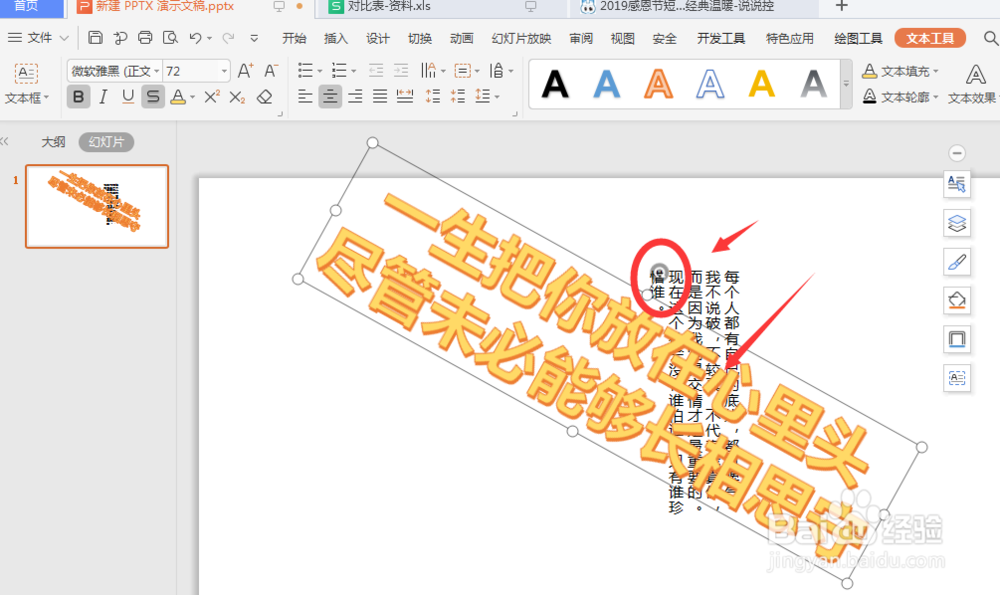Image resolution: width=1000 pixels, height=595 pixels.
Task: Expand the numbered list dropdown arrow
Action: (x=354, y=71)
